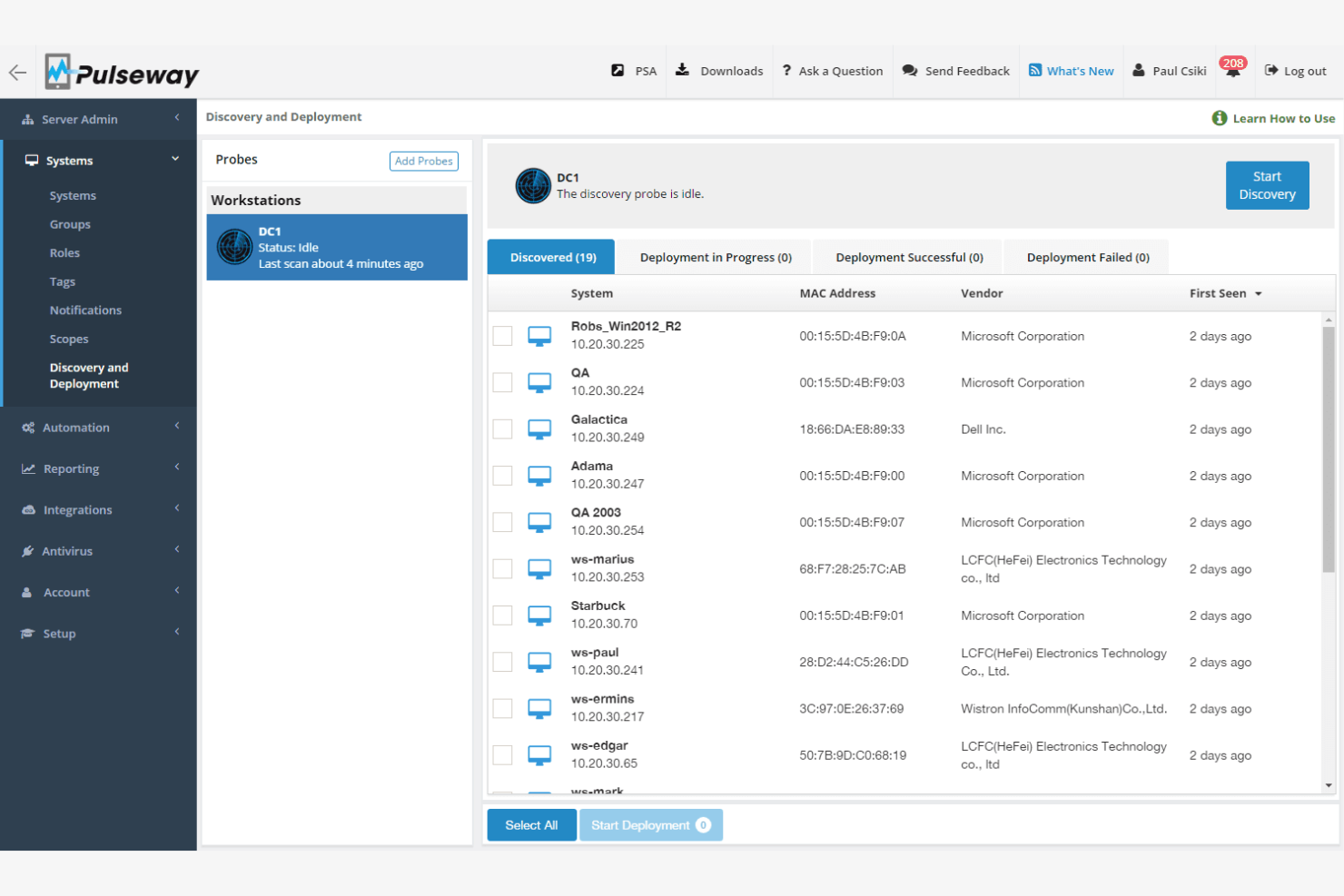Collapse the Systems menu chevron
The height and width of the screenshot is (896, 1344).
coord(175,159)
